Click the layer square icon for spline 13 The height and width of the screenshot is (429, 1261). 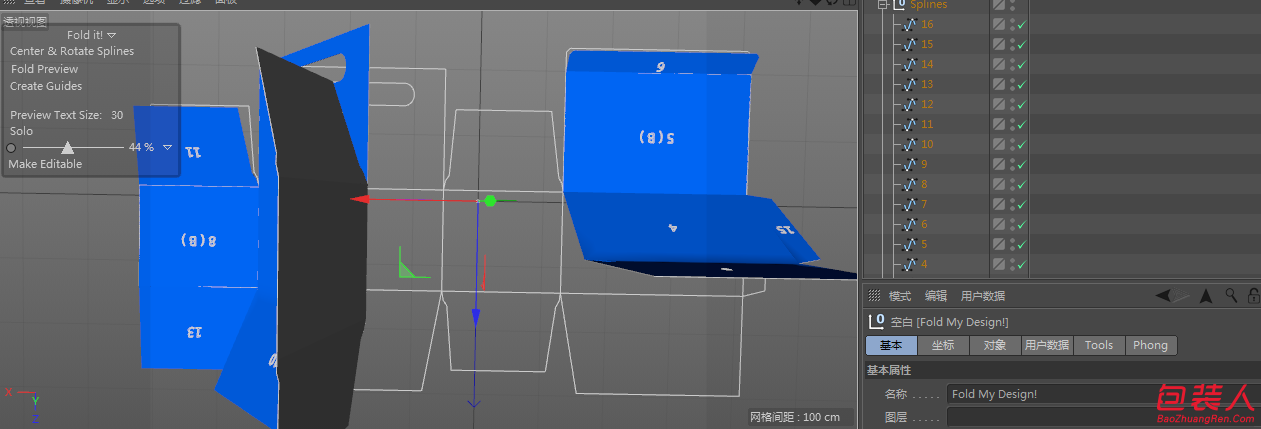tap(998, 85)
